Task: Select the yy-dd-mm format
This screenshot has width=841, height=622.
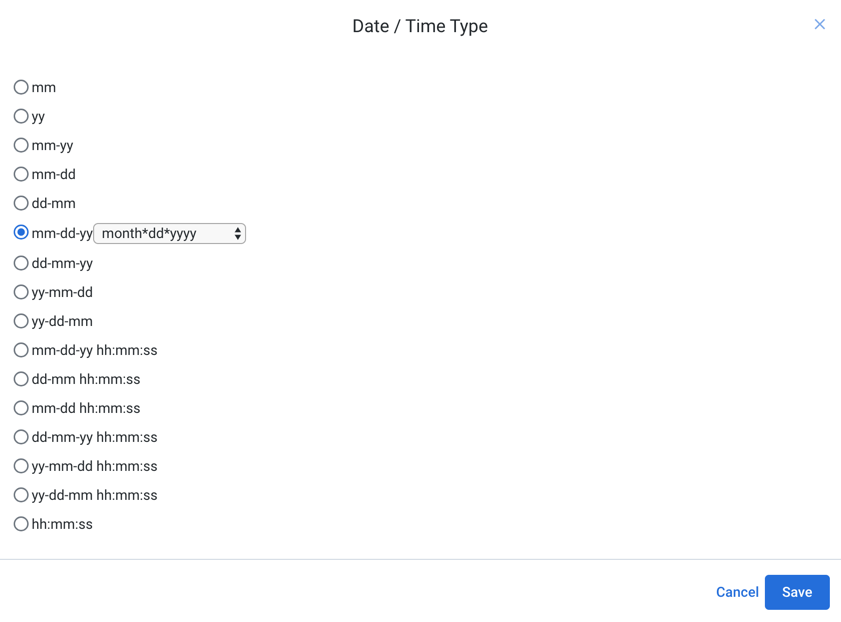Action: pos(21,321)
